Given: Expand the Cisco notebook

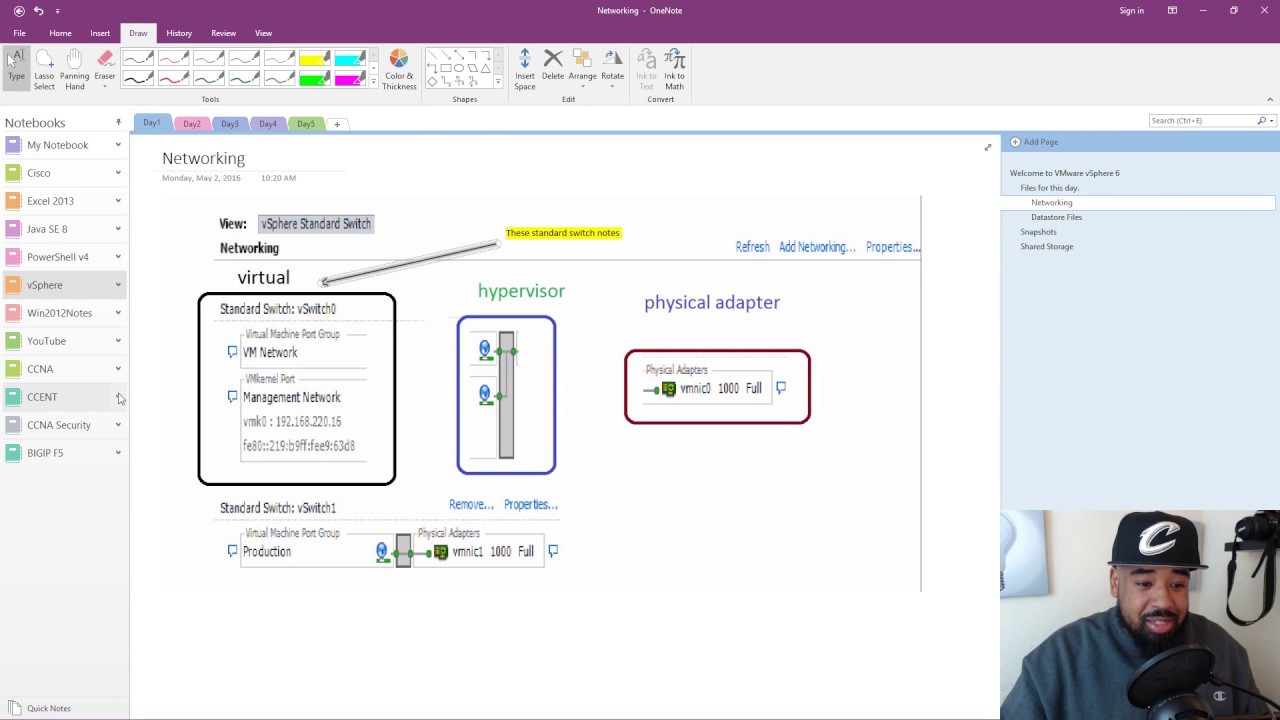Looking at the screenshot, I should (118, 173).
